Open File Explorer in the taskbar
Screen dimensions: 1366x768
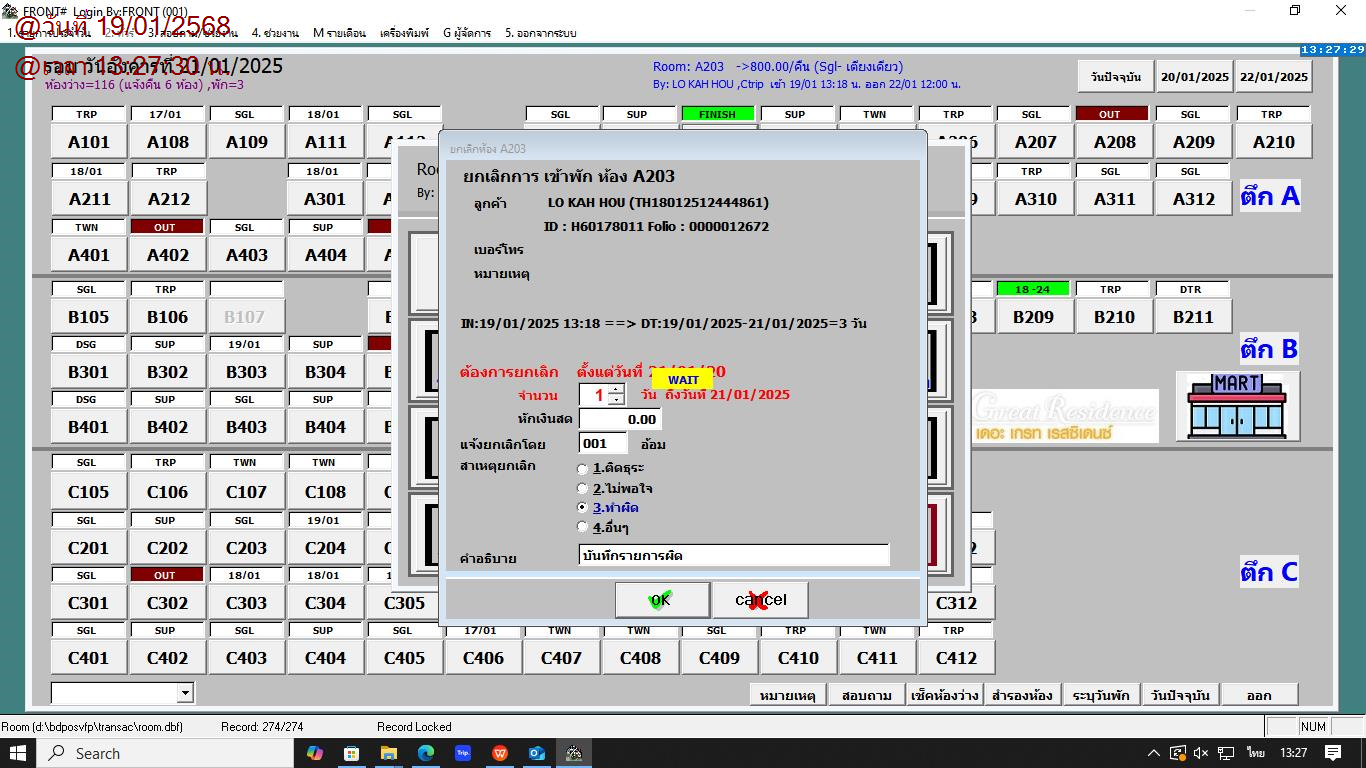point(389,753)
